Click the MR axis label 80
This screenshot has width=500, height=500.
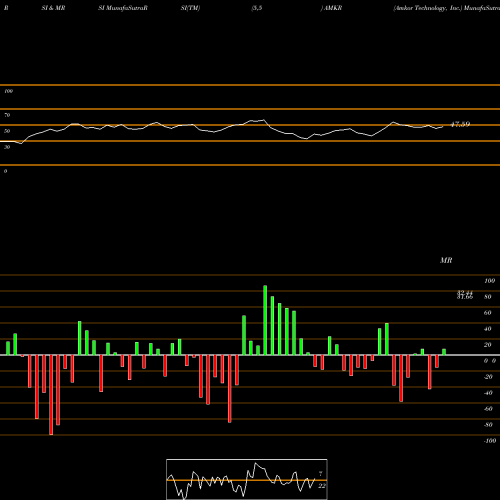(488, 297)
